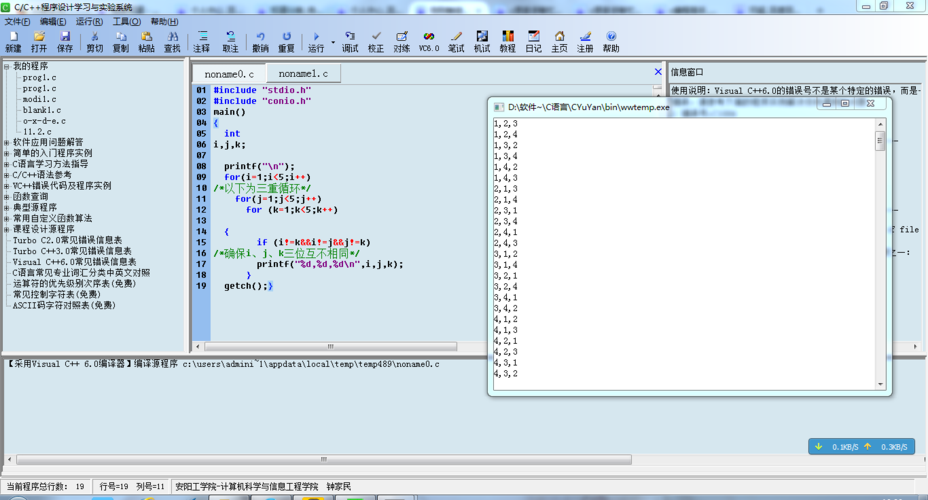
Task: Open the 对练 practice icon
Action: [x=402, y=41]
